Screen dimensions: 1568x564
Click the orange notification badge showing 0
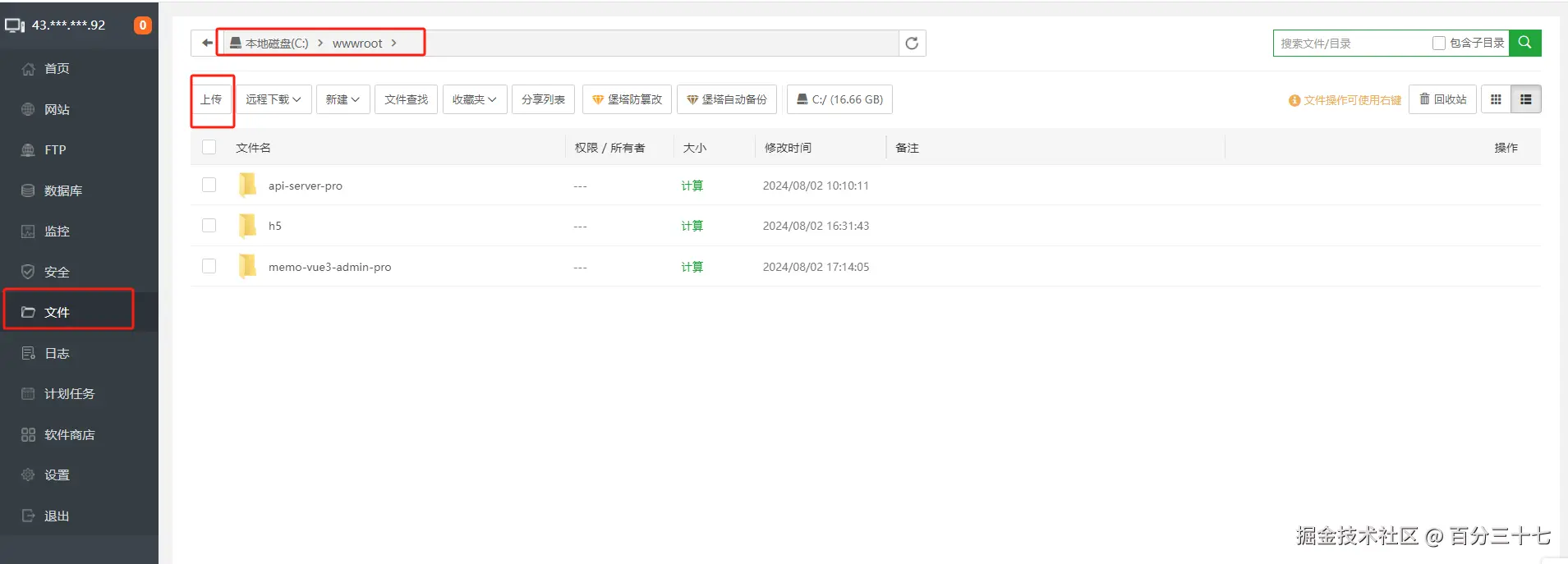pyautogui.click(x=143, y=25)
